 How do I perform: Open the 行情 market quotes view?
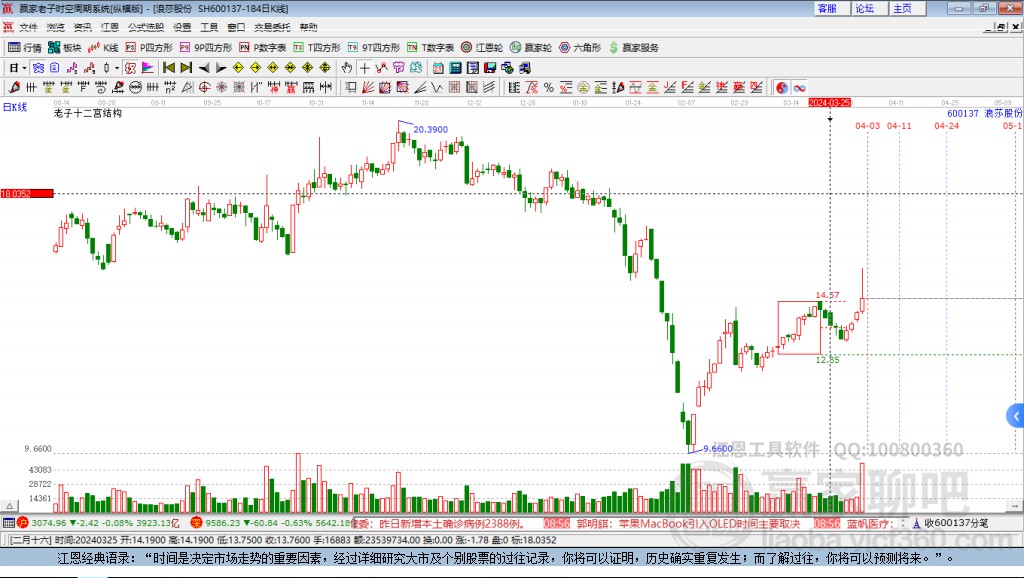coord(25,48)
